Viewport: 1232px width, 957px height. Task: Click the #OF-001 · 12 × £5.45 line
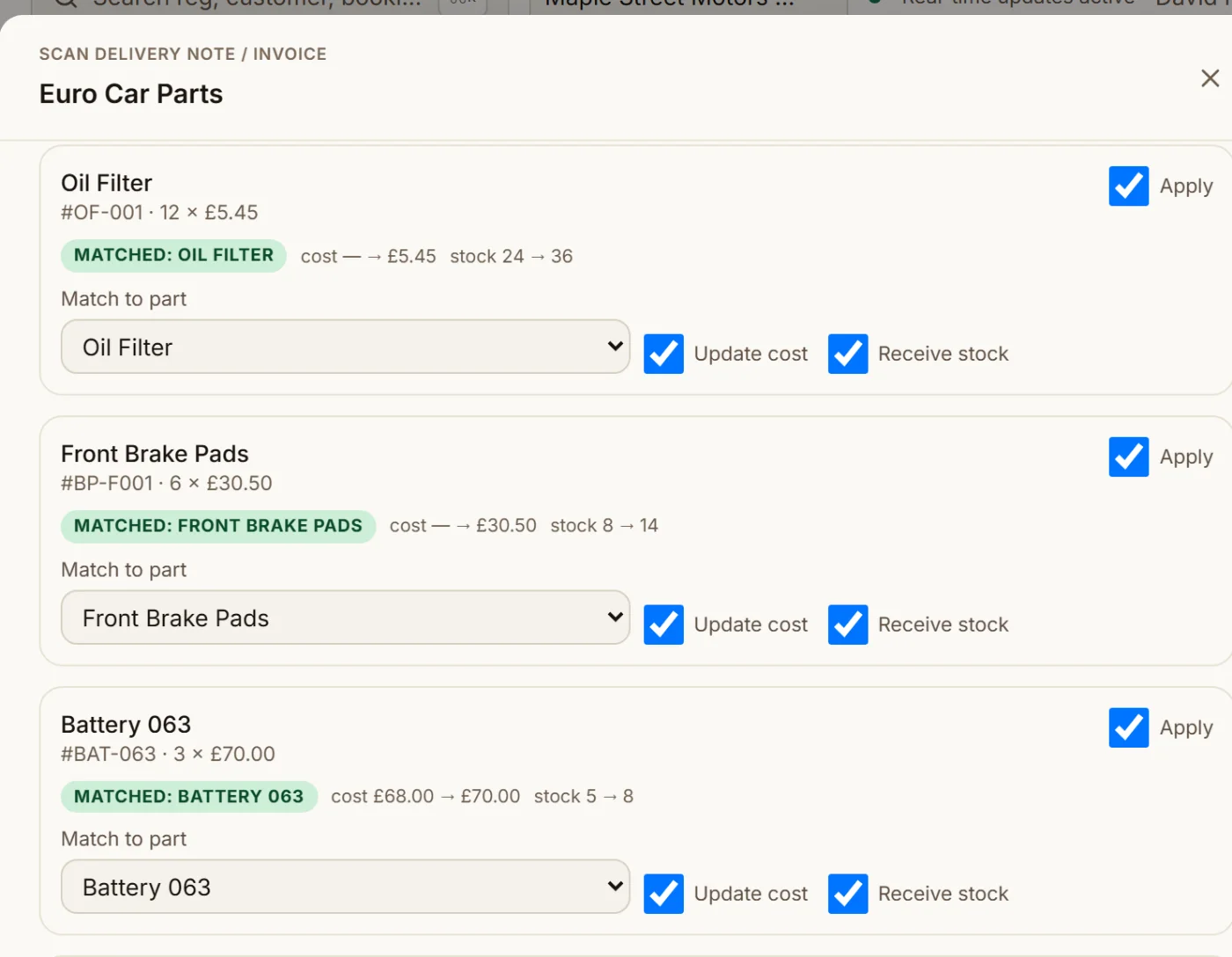[x=159, y=213]
